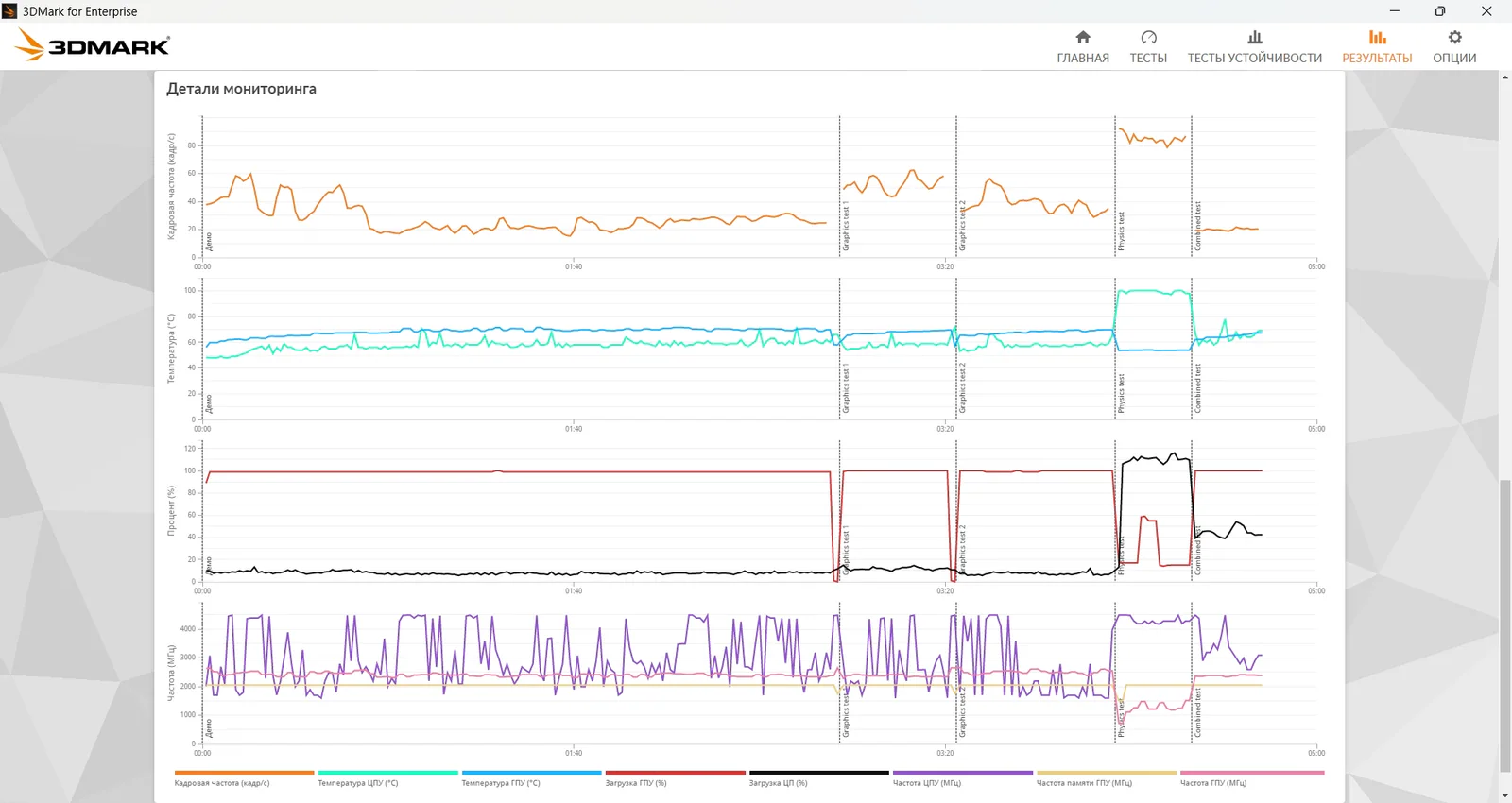Toggle Частота ГПУ legend item
Image resolution: width=1512 pixels, height=803 pixels.
tap(1251, 778)
